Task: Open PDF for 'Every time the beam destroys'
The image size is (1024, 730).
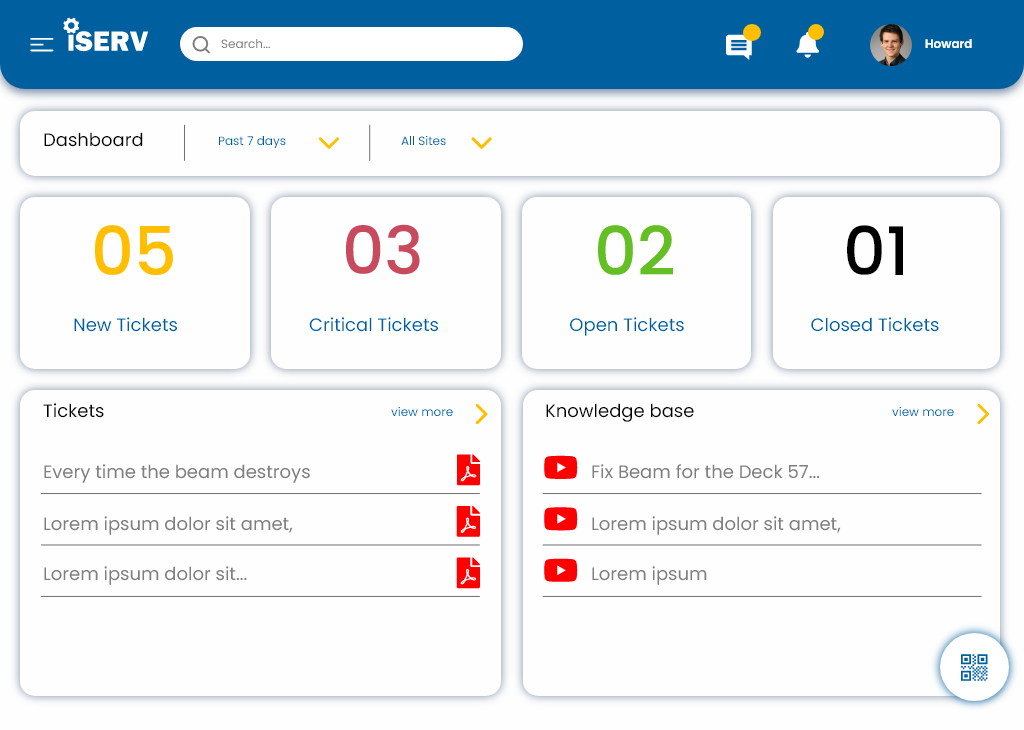Action: (468, 470)
